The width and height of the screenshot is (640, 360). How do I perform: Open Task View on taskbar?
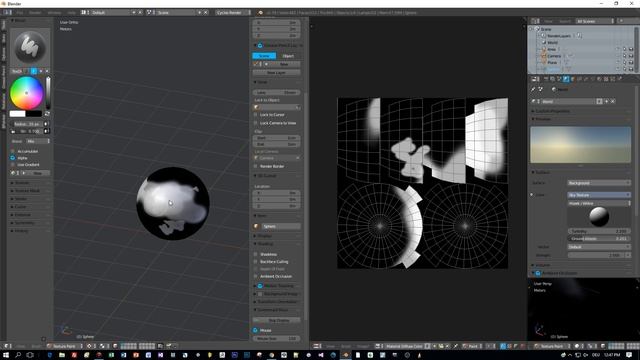click(30, 355)
